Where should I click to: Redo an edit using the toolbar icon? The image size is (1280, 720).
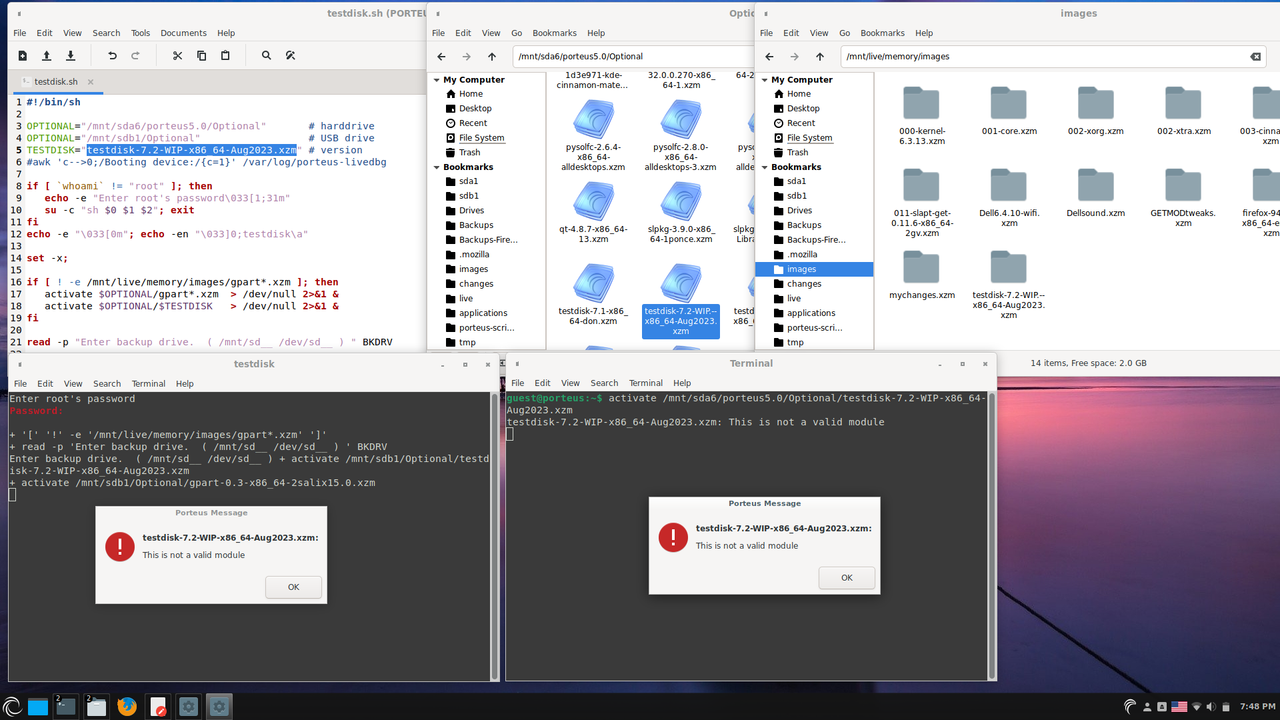coord(135,55)
